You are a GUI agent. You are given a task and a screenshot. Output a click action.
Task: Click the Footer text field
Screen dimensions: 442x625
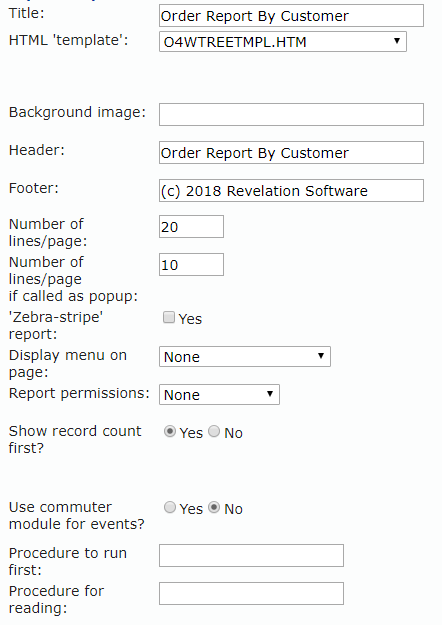291,191
